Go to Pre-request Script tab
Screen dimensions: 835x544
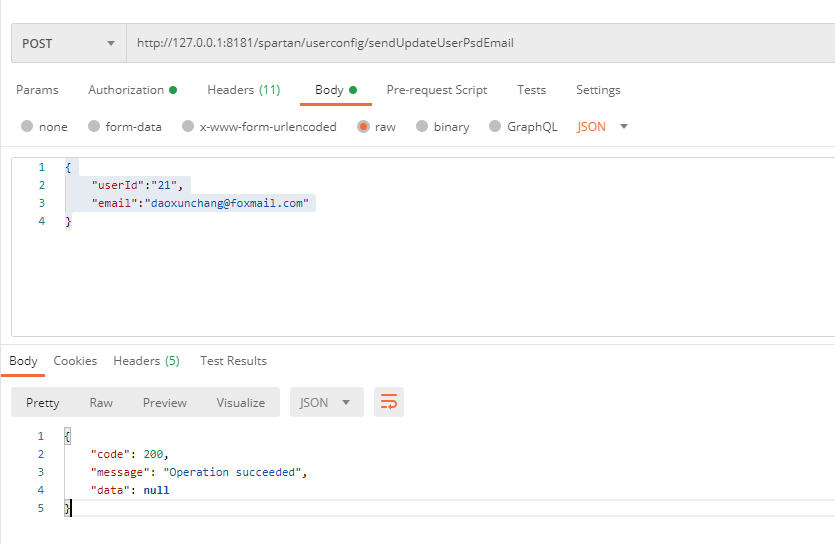(436, 90)
